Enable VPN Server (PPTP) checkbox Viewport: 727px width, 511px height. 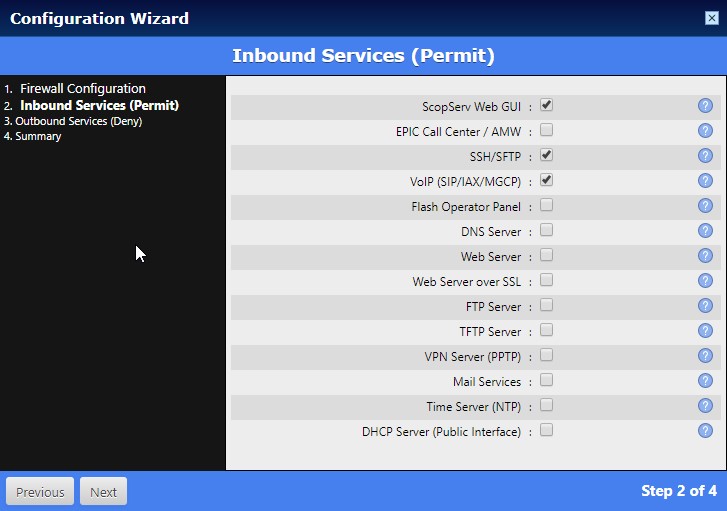[547, 355]
